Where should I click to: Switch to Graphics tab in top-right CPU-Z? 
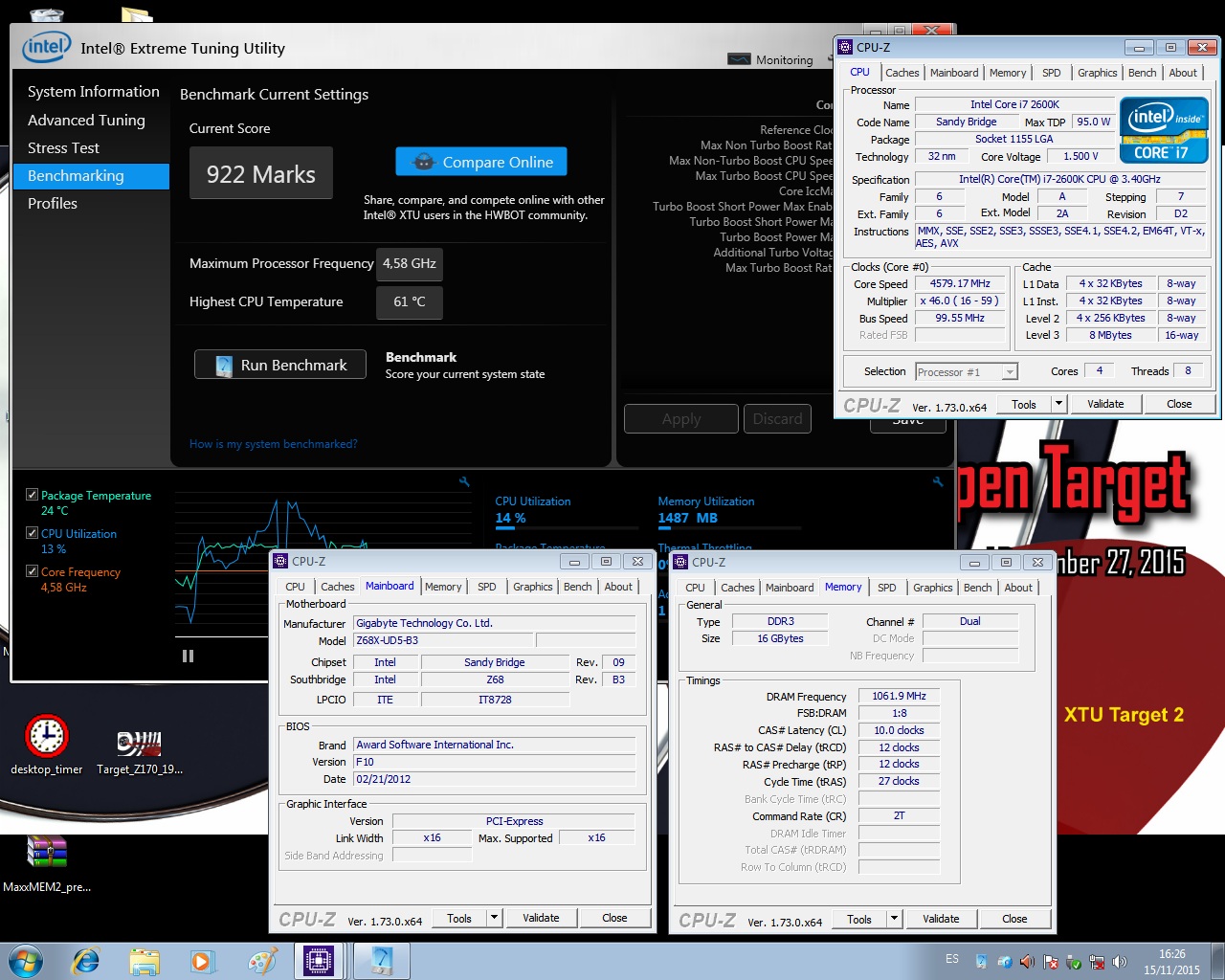click(1097, 73)
